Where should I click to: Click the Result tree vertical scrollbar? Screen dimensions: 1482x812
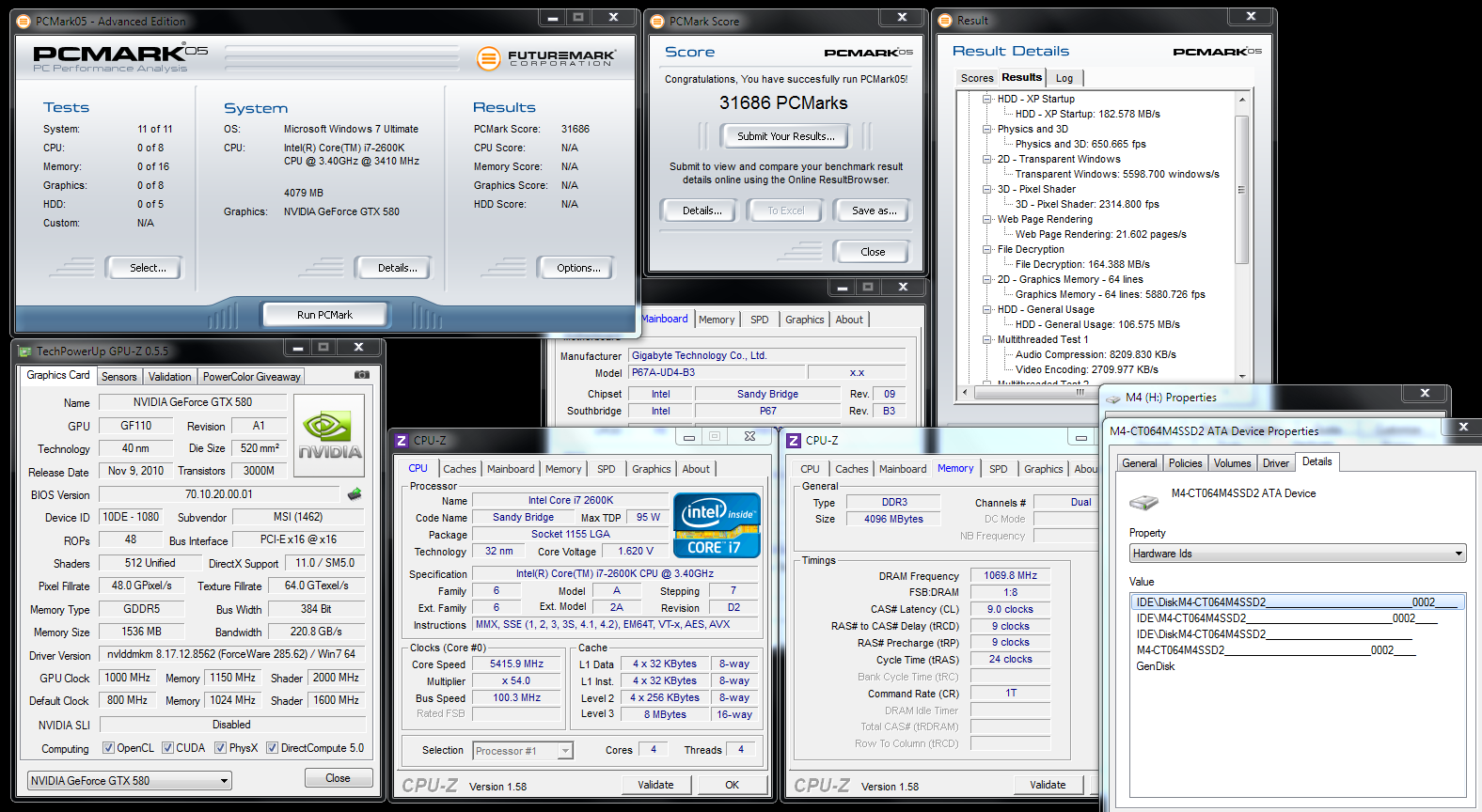tap(1241, 191)
